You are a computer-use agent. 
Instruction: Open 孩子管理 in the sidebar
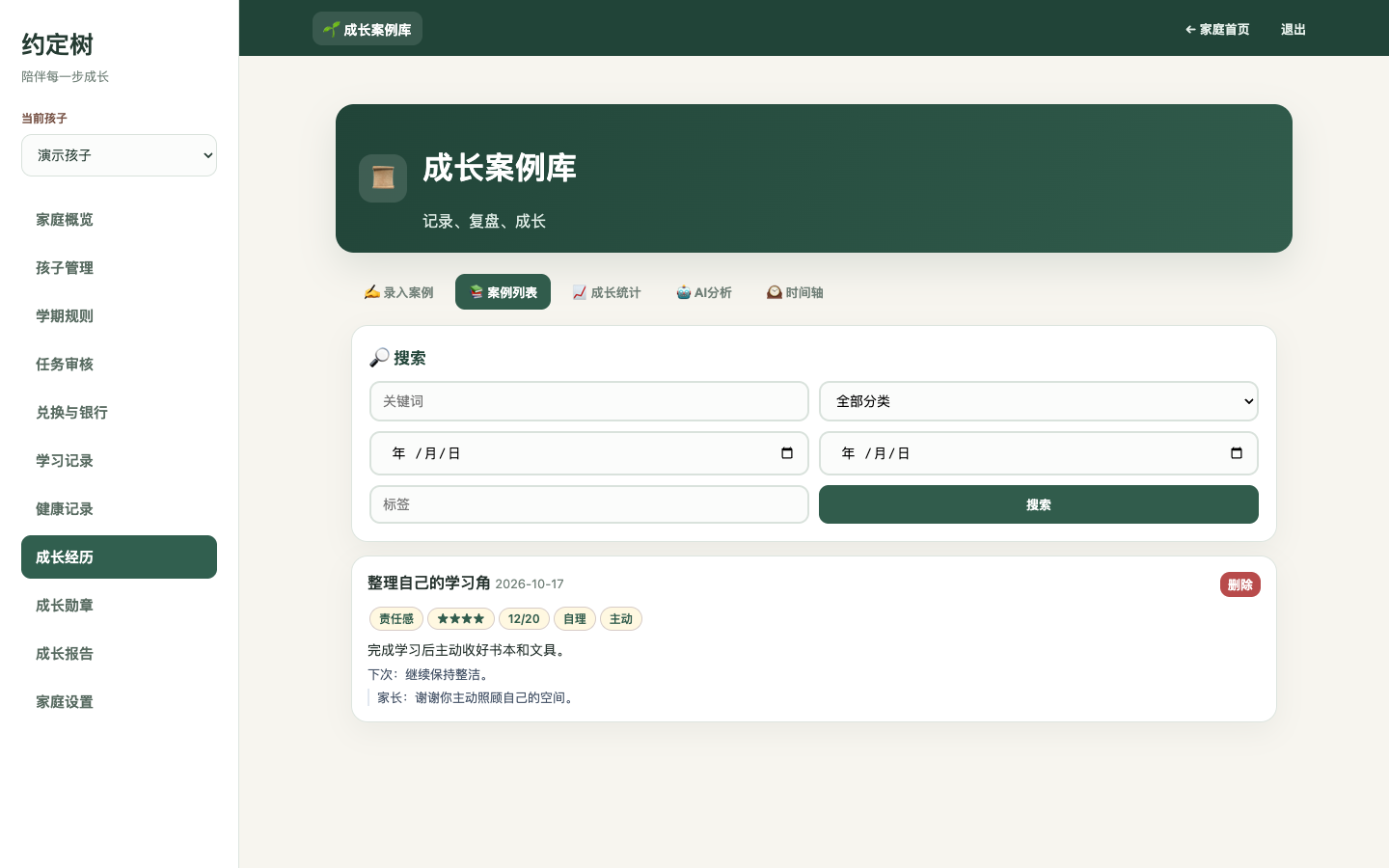pos(119,268)
